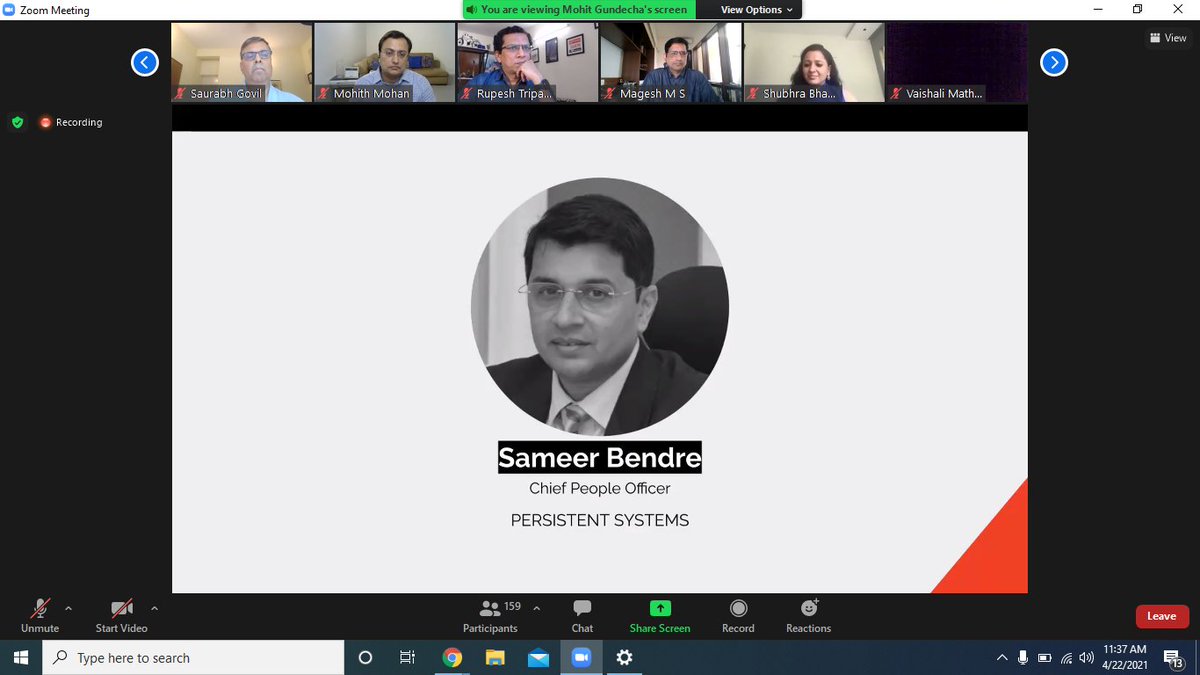
Task: Switch to Zoom app on taskbar
Action: point(581,658)
